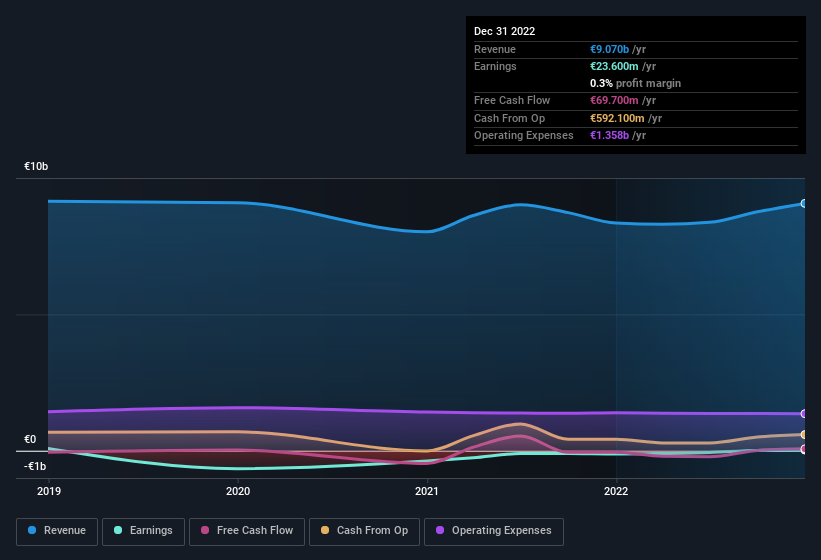The image size is (821, 560).
Task: Toggle the Cash From Op legend button
Action: click(x=364, y=531)
